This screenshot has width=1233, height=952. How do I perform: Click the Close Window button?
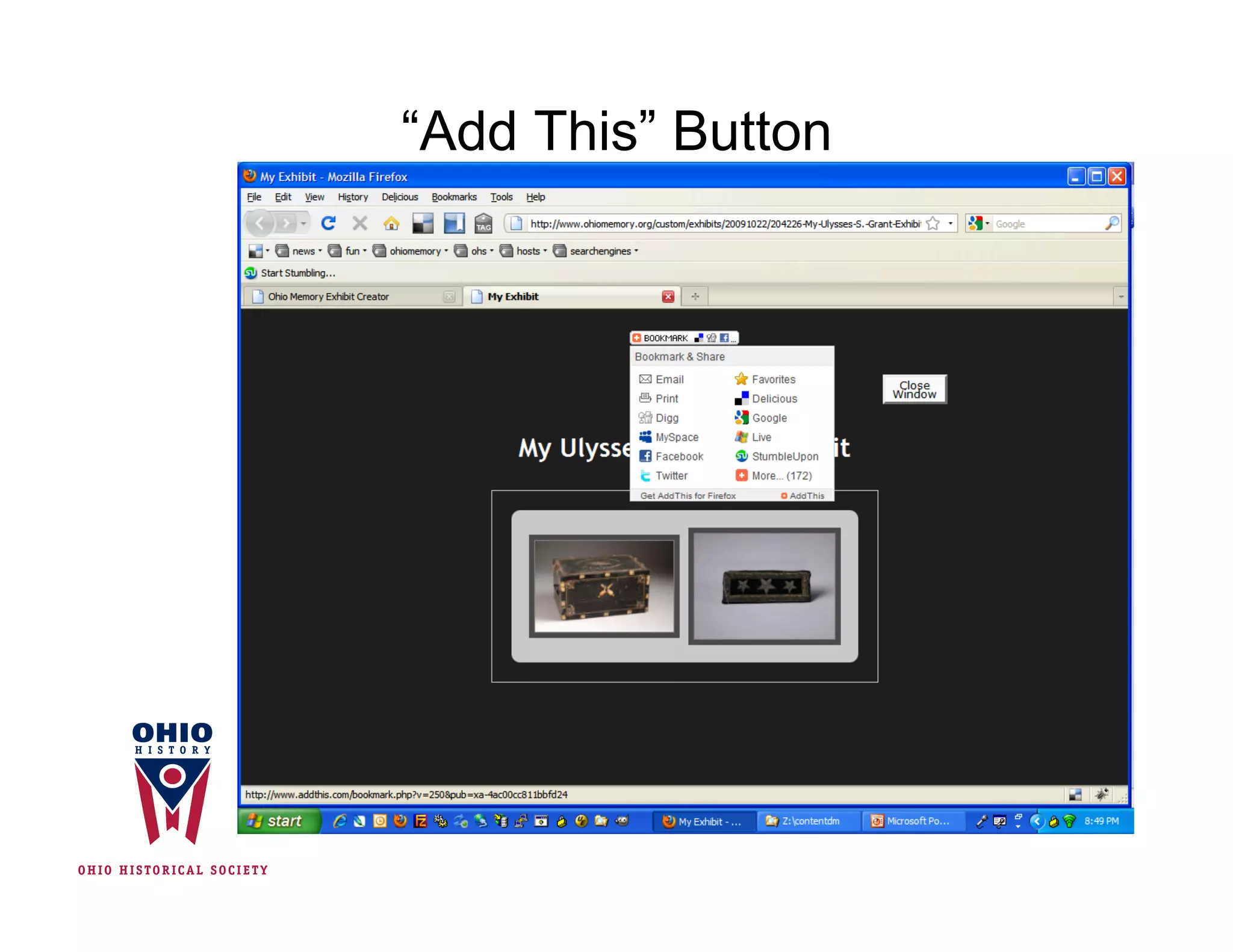[x=915, y=389]
